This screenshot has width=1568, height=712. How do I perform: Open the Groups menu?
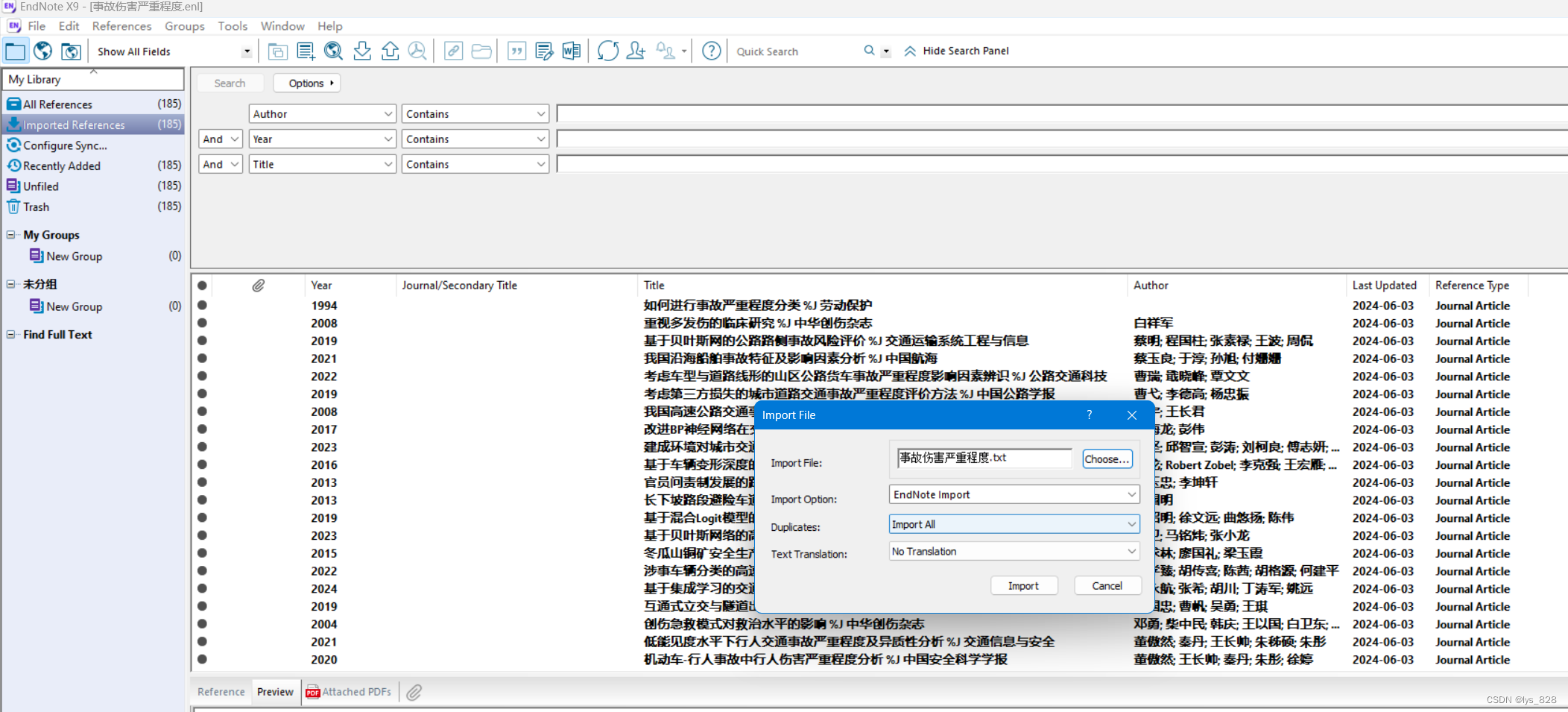(x=185, y=26)
